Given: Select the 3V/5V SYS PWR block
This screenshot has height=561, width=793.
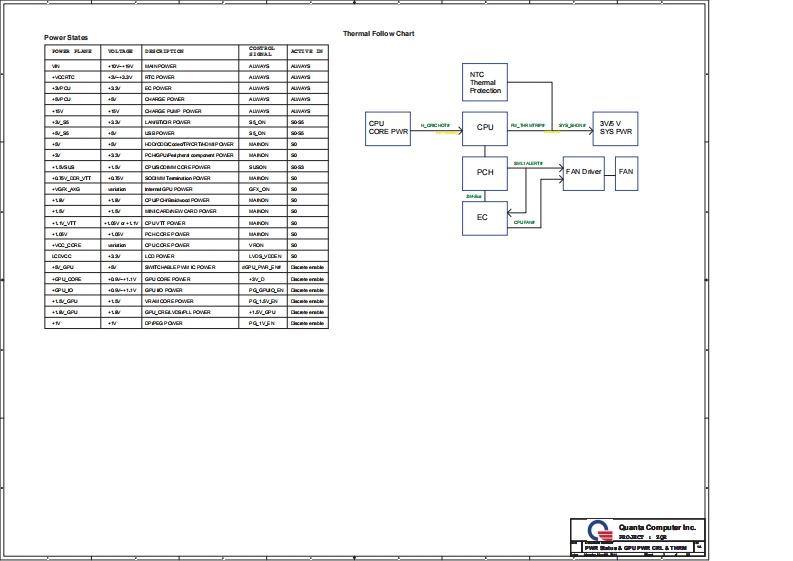Looking at the screenshot, I should (x=616, y=127).
